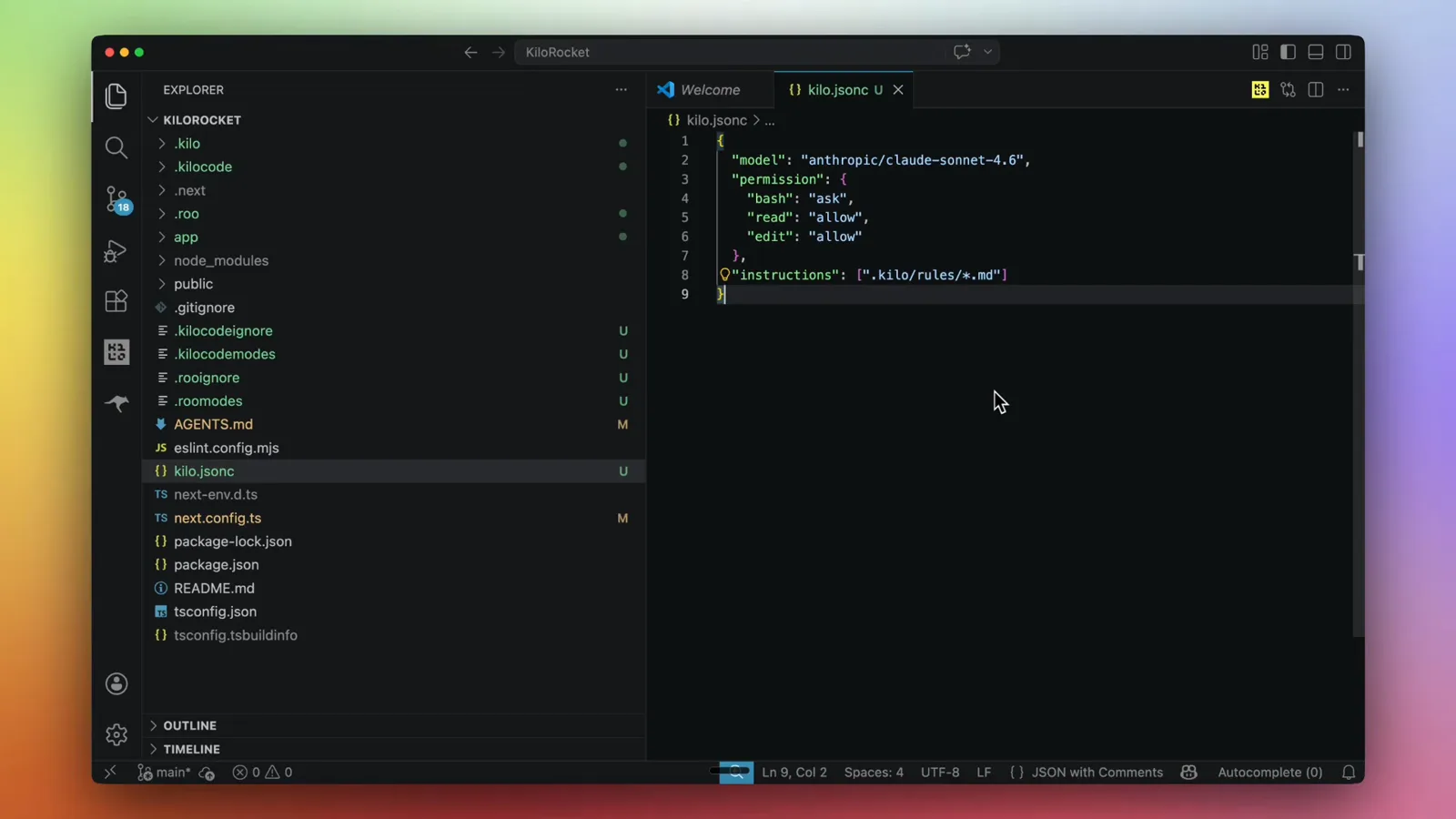Open the Kilo Code sidebar icon
The image size is (1456, 819).
116,352
